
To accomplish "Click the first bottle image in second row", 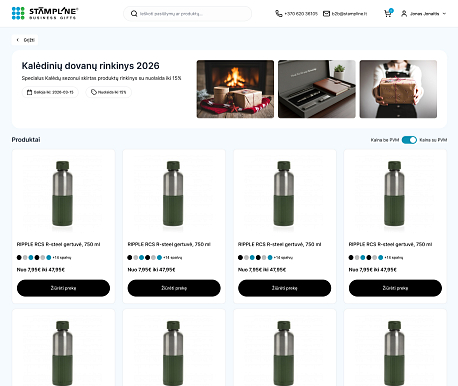I will click(63, 353).
